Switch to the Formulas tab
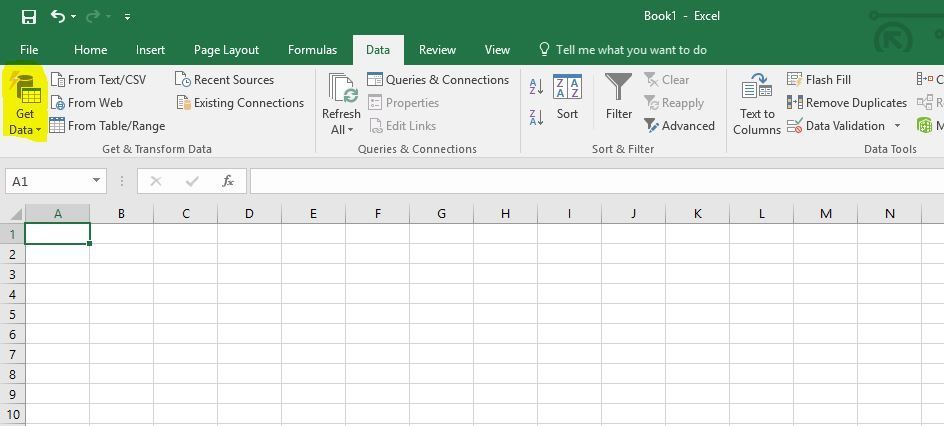Viewport: 944px width, 426px height. click(312, 50)
